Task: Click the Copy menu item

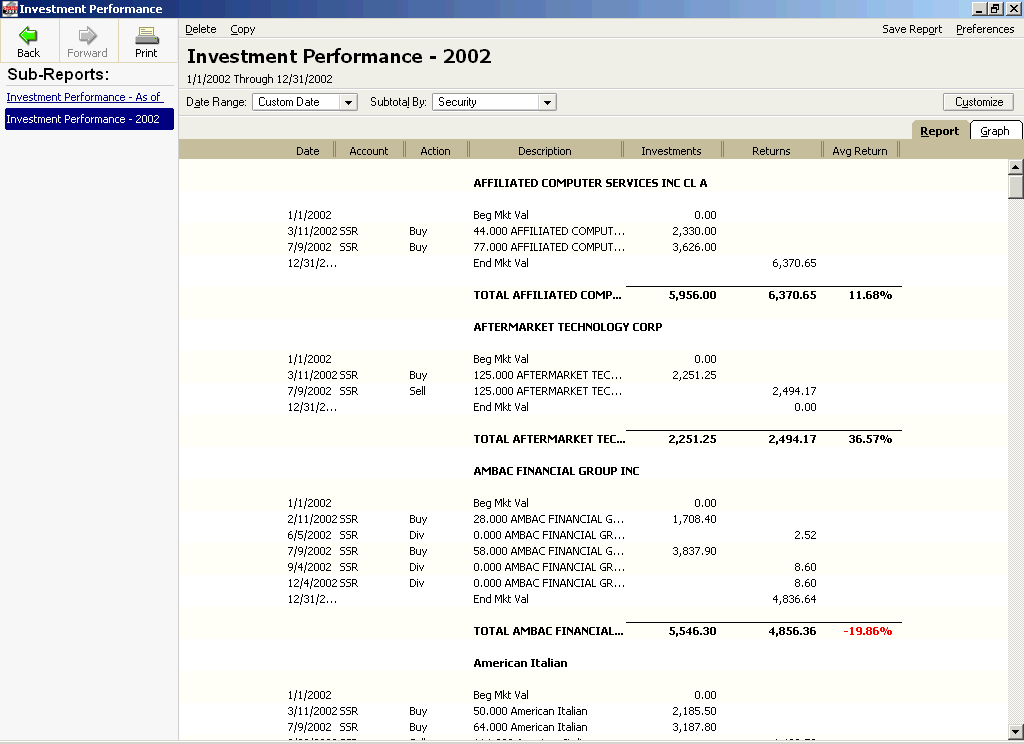Action: 242,29
